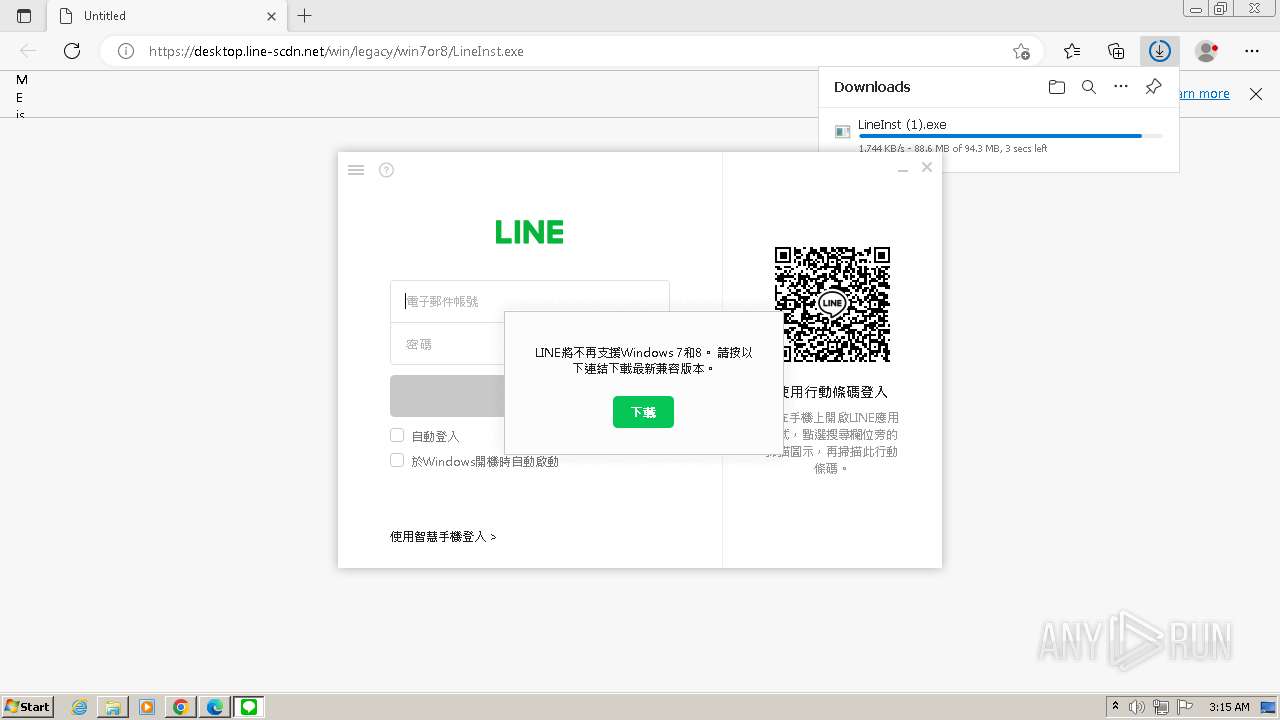Toggle the Downloads toolbar button

click(1160, 51)
